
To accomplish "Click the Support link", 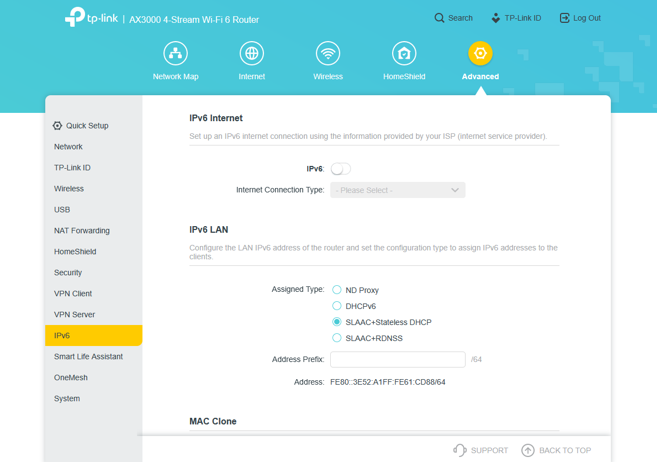I will pyautogui.click(x=480, y=451).
